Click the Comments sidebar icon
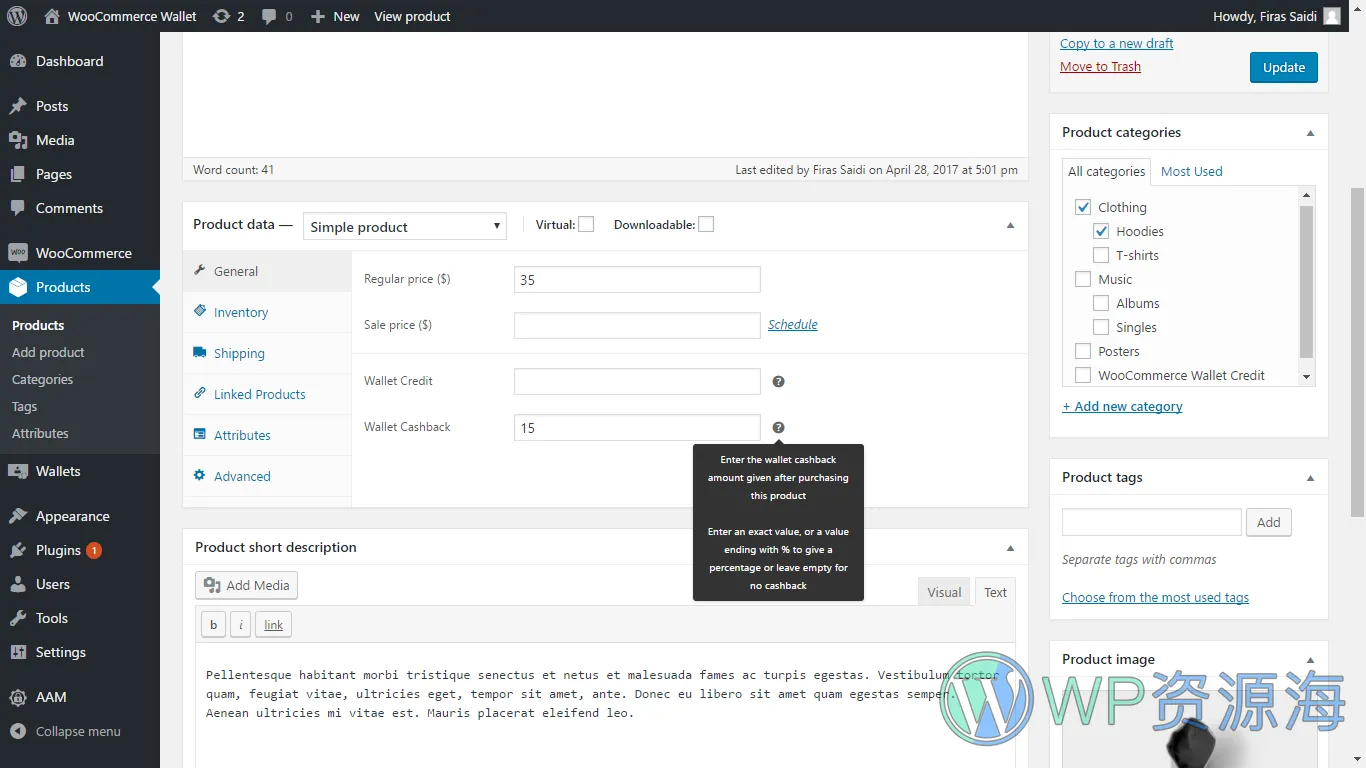Viewport: 1366px width, 768px height. click(x=18, y=208)
